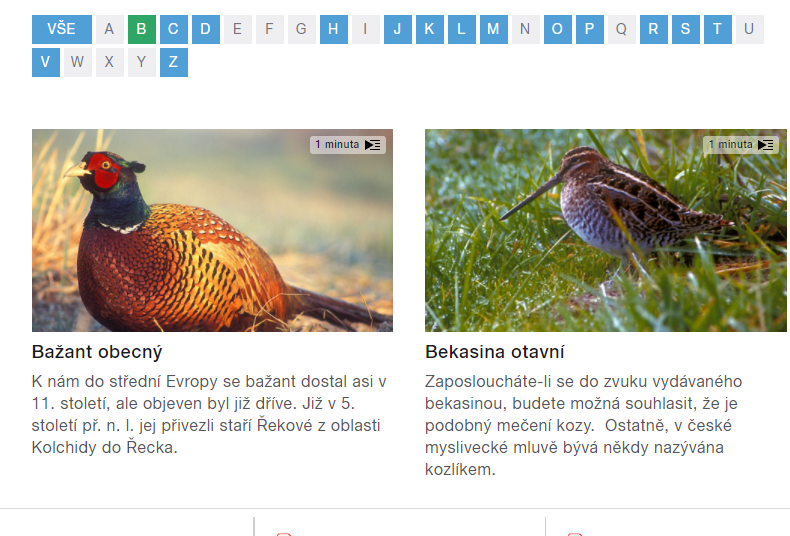
Task: Open the Bekasina otavní article title
Action: [495, 352]
